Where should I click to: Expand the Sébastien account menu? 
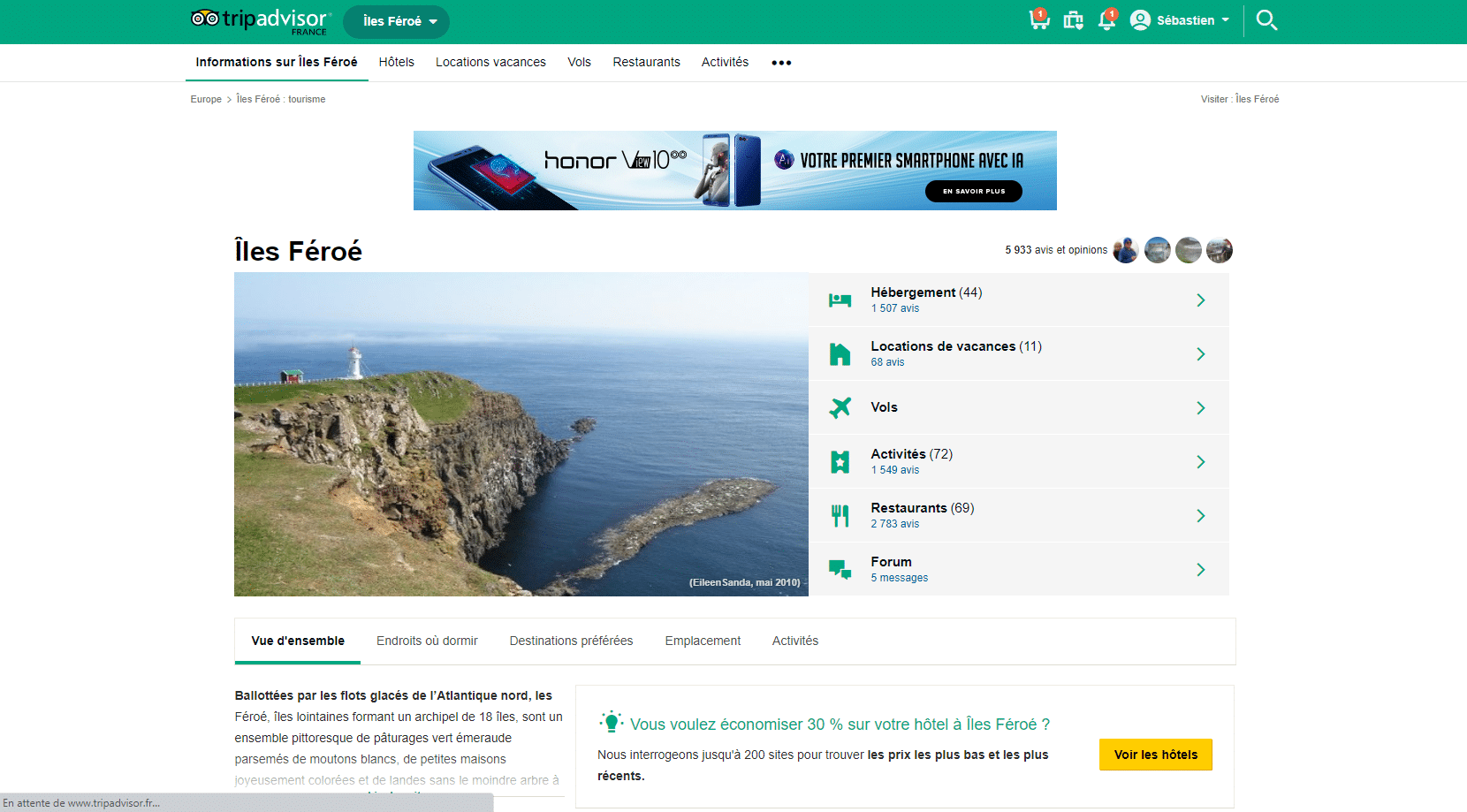[x=1180, y=20]
